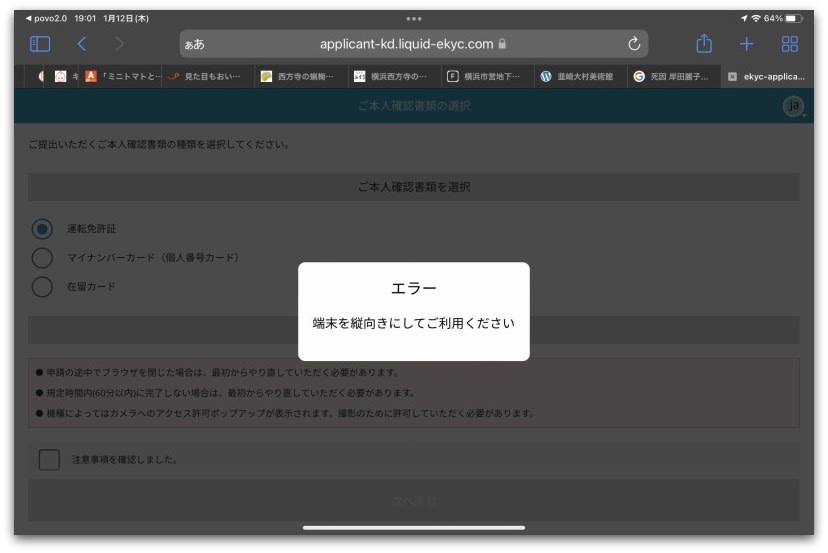Click the ご提出いただくご本人確認書類 instruction text

[159, 144]
